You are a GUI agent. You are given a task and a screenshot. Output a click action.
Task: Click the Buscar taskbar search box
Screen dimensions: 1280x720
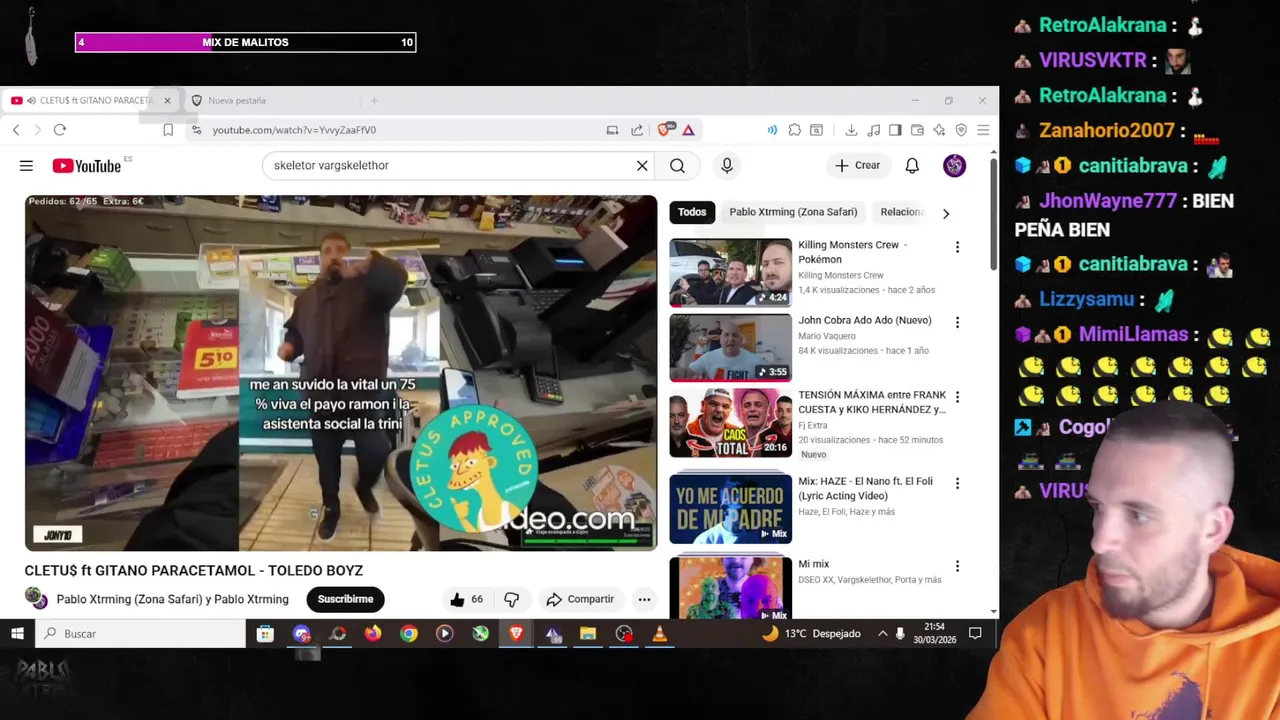coord(140,633)
